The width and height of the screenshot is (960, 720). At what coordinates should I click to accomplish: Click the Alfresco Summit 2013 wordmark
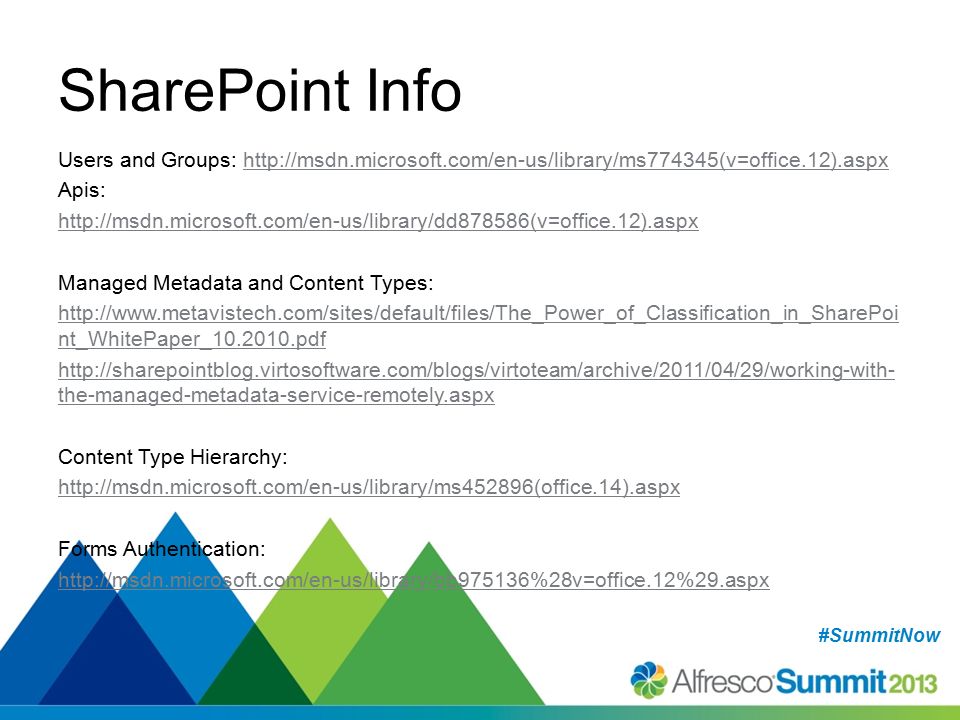tap(805, 681)
